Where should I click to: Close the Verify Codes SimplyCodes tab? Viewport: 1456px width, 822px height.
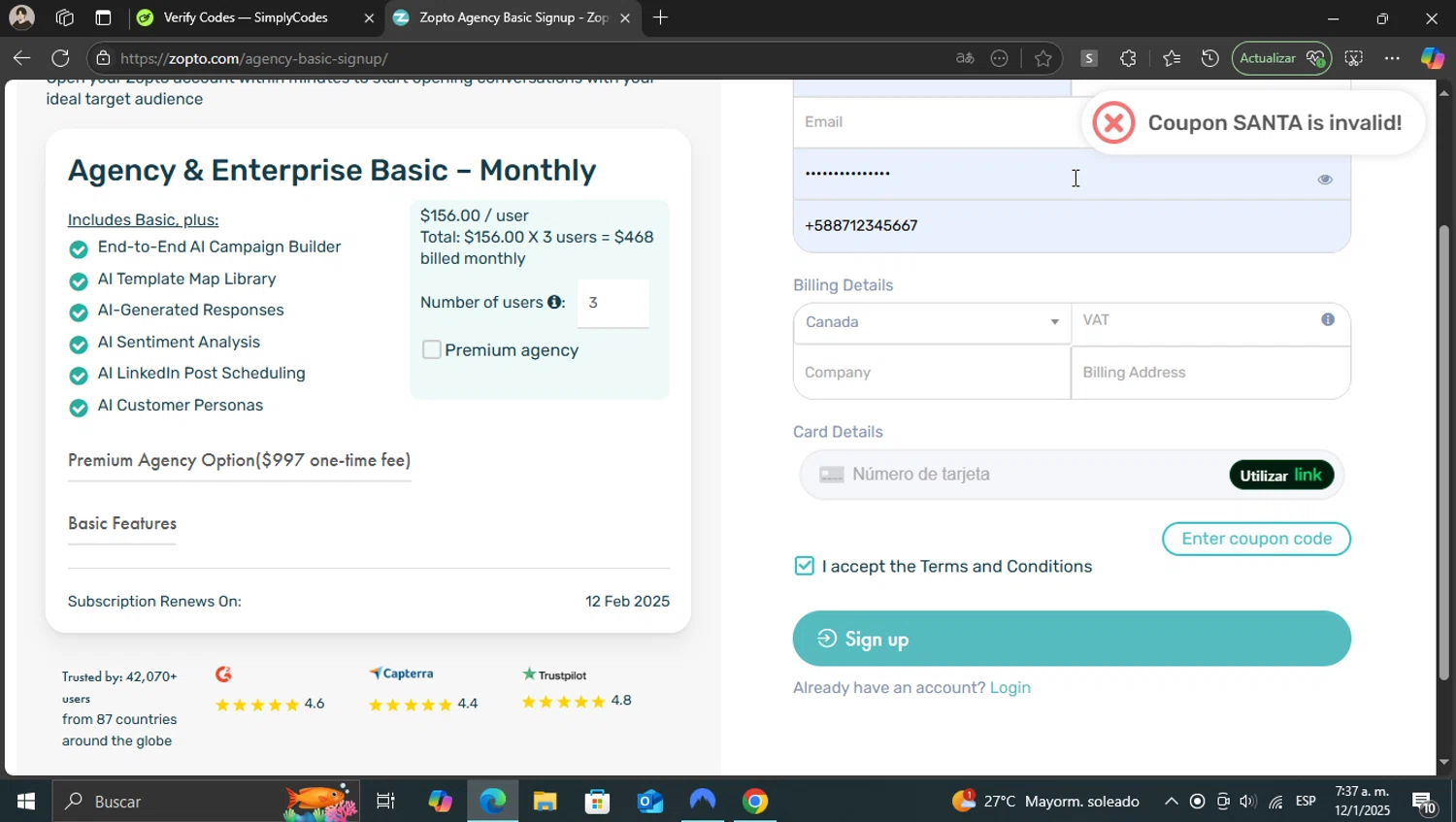(369, 17)
